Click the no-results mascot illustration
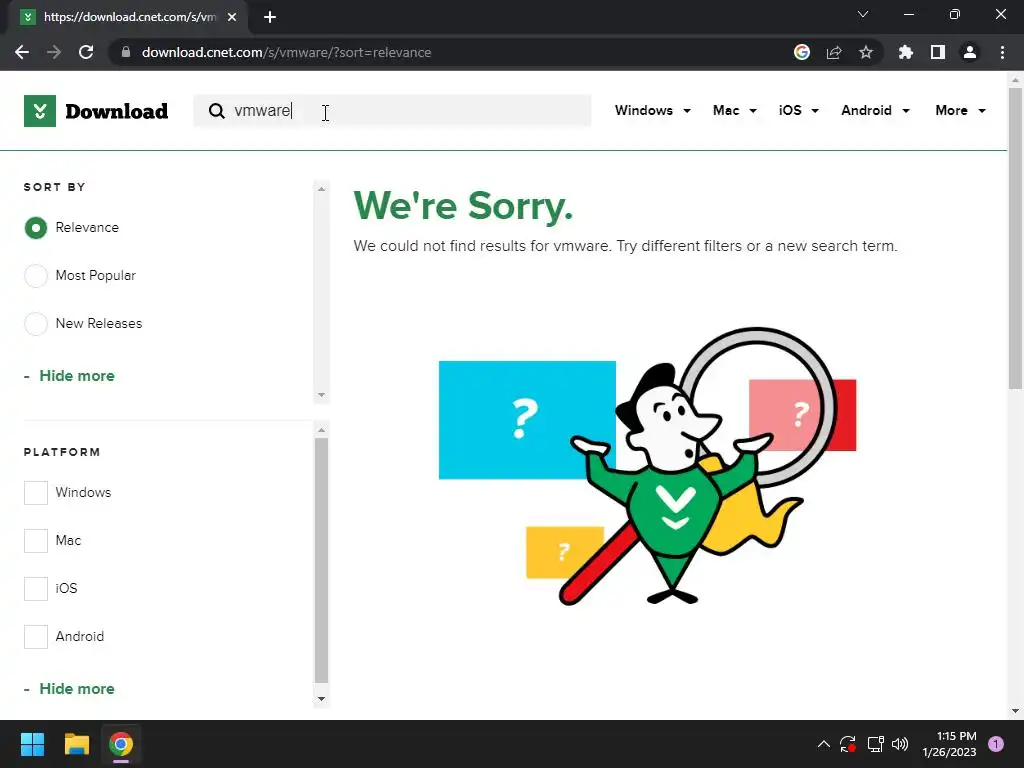The width and height of the screenshot is (1024, 768). (647, 466)
